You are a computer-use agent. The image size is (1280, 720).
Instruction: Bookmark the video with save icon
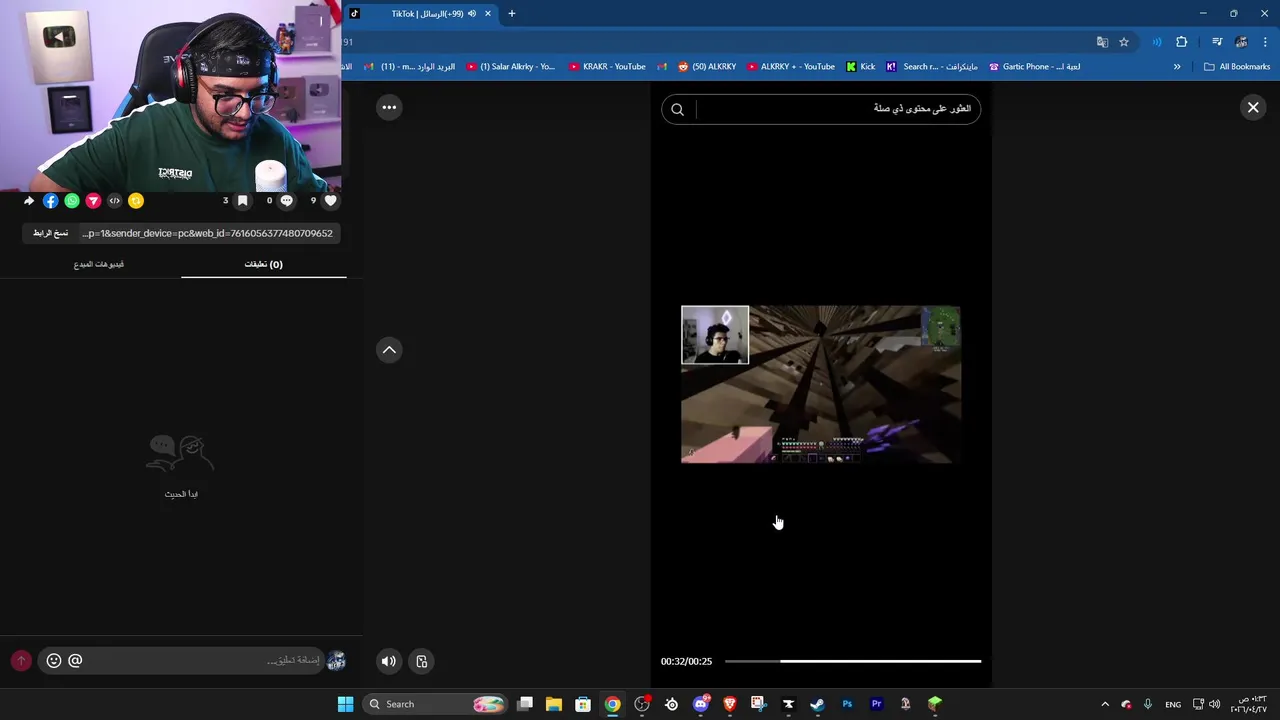click(x=242, y=201)
